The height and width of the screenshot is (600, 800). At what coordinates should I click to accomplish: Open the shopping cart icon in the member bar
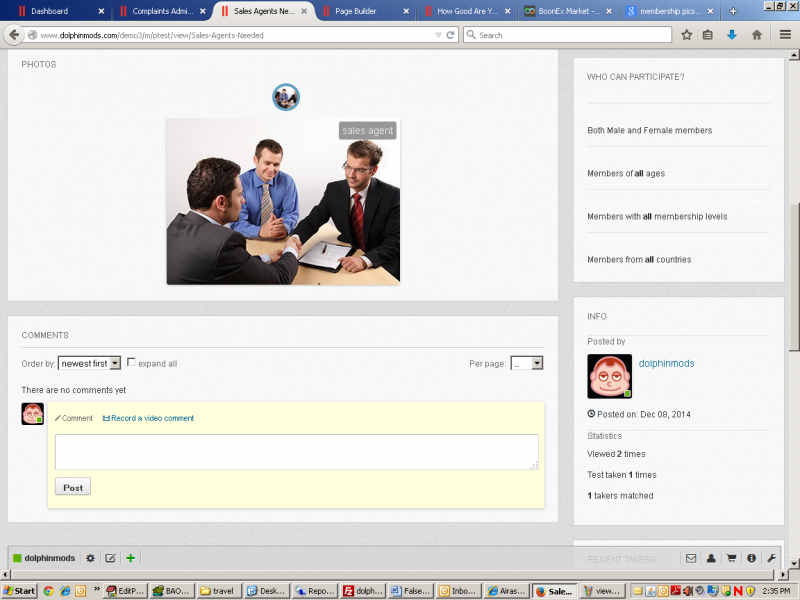[731, 558]
